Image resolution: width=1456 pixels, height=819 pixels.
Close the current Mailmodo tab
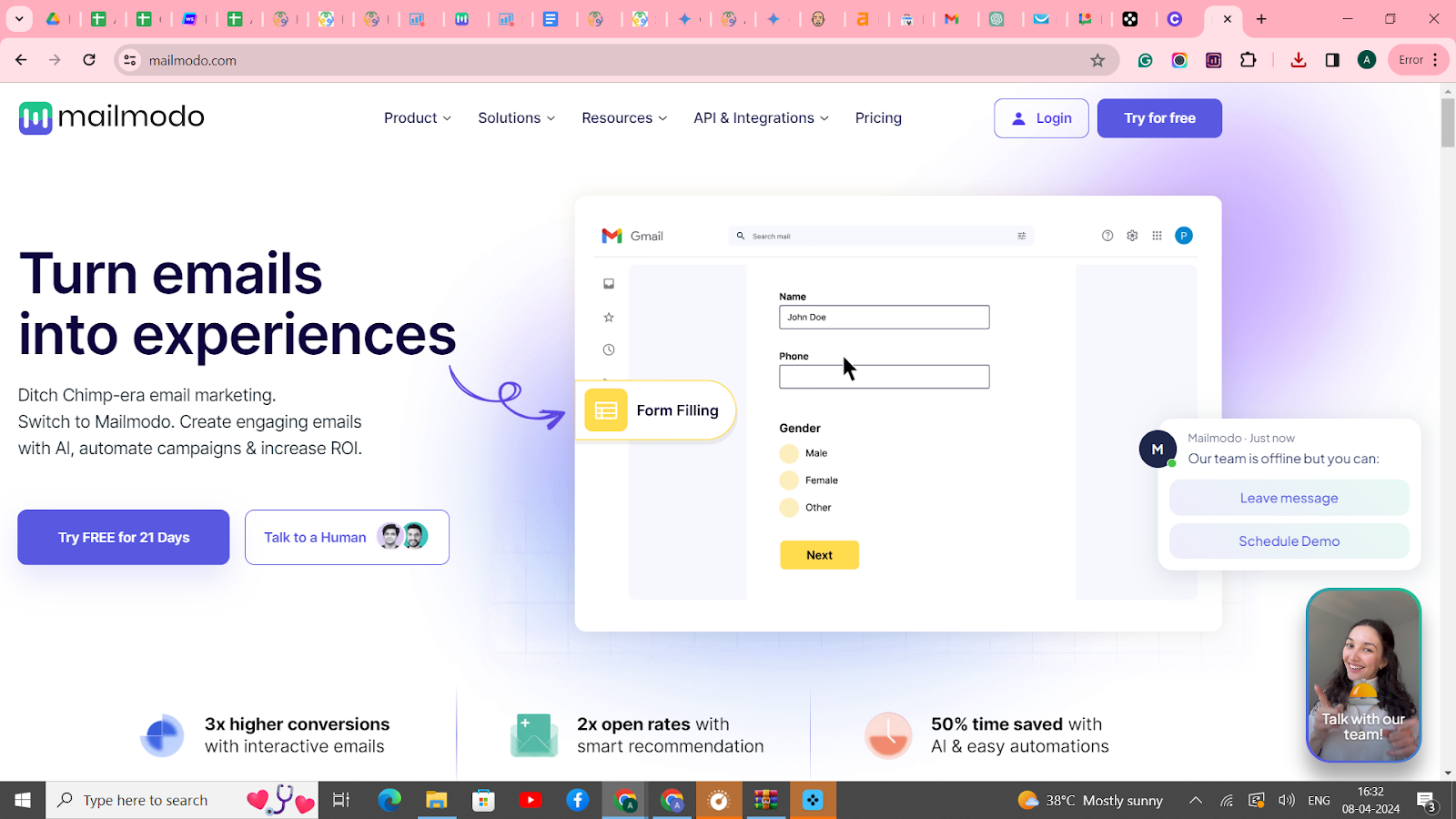click(x=1227, y=19)
